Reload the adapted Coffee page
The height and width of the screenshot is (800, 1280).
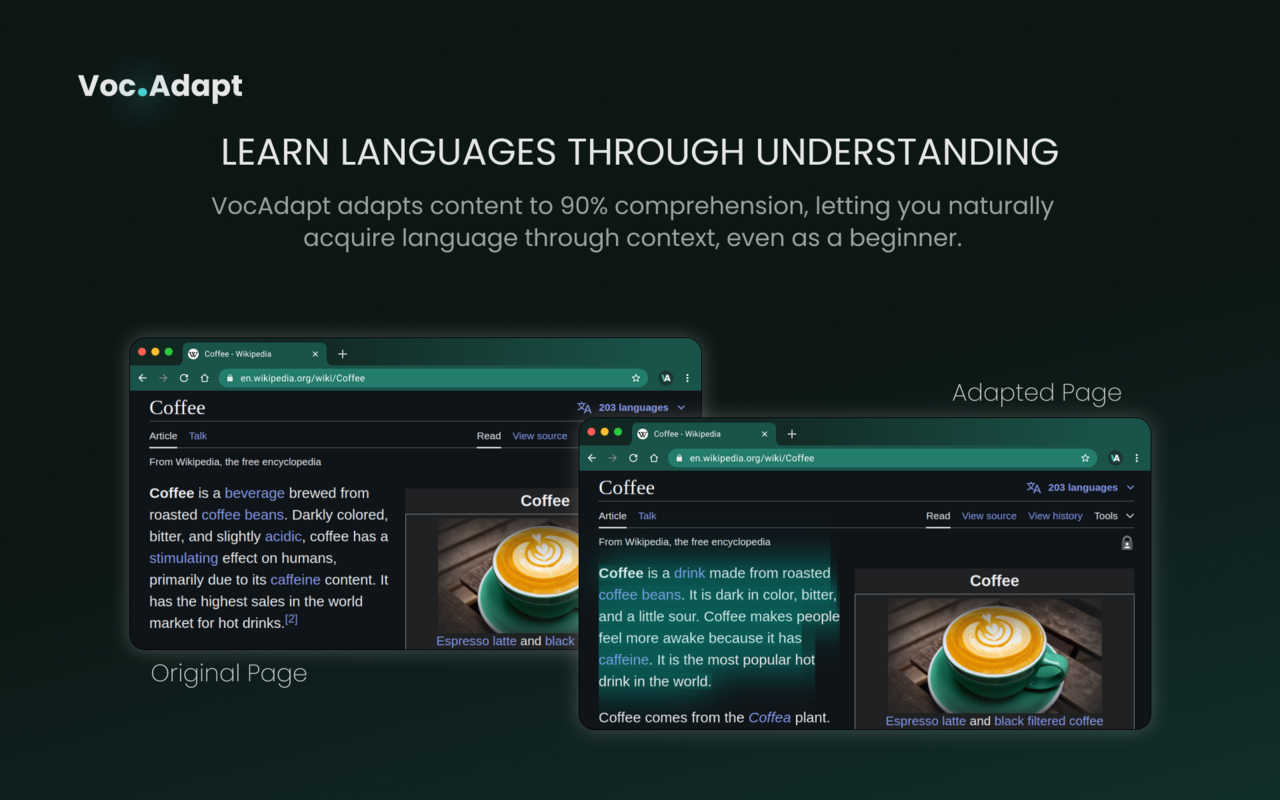tap(634, 457)
